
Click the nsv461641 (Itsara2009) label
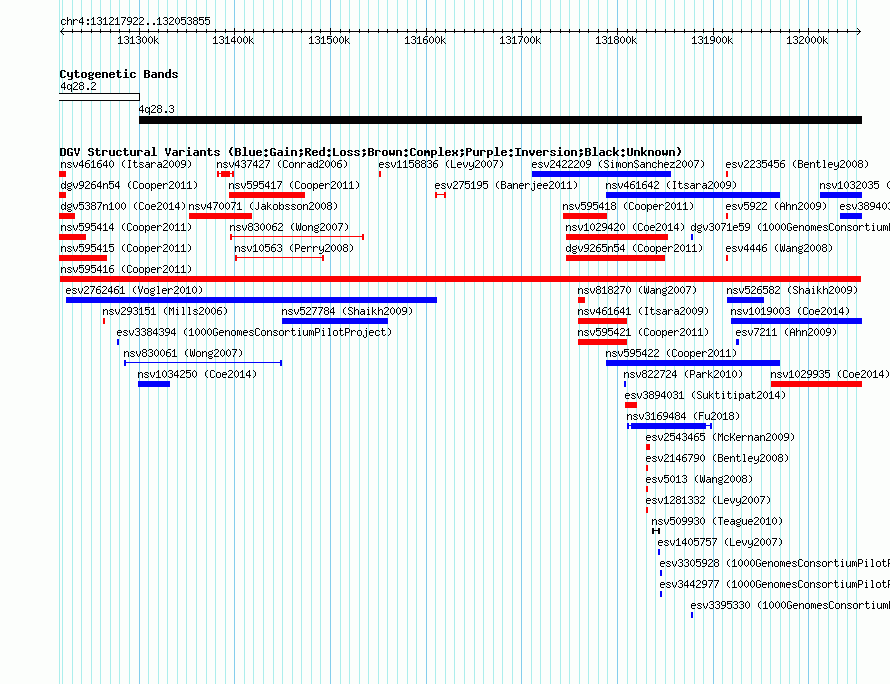pos(643,311)
